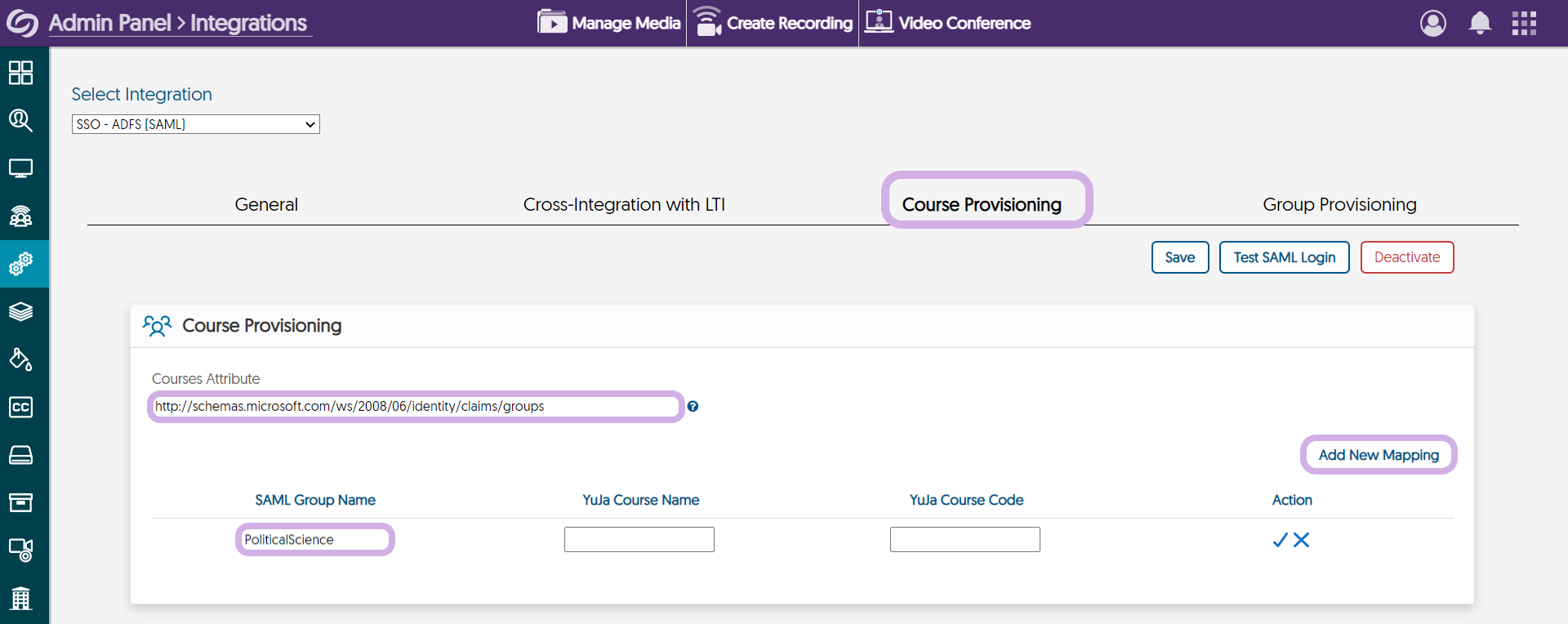The image size is (1568, 624).
Task: Open Cross-Integration with LTI tab
Action: click(624, 204)
